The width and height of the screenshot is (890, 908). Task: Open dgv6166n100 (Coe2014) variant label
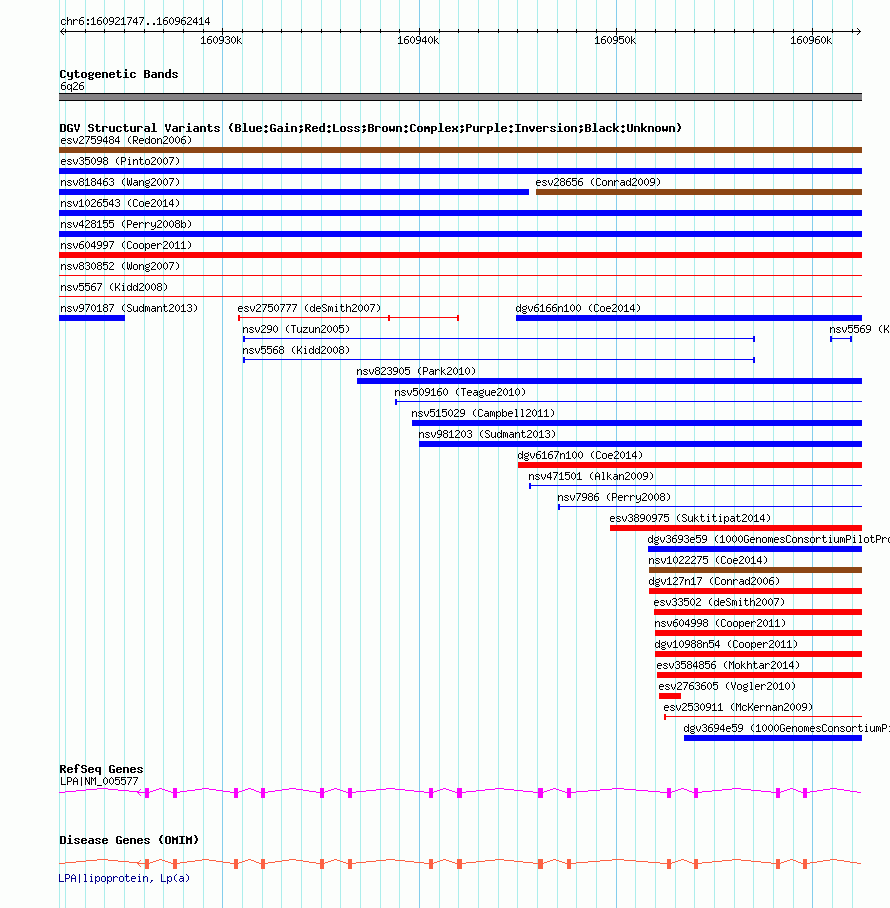tap(578, 308)
